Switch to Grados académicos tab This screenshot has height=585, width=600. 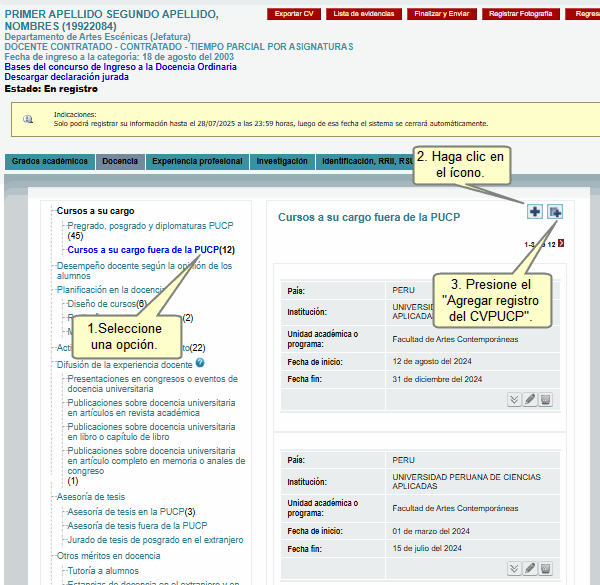coord(50,161)
